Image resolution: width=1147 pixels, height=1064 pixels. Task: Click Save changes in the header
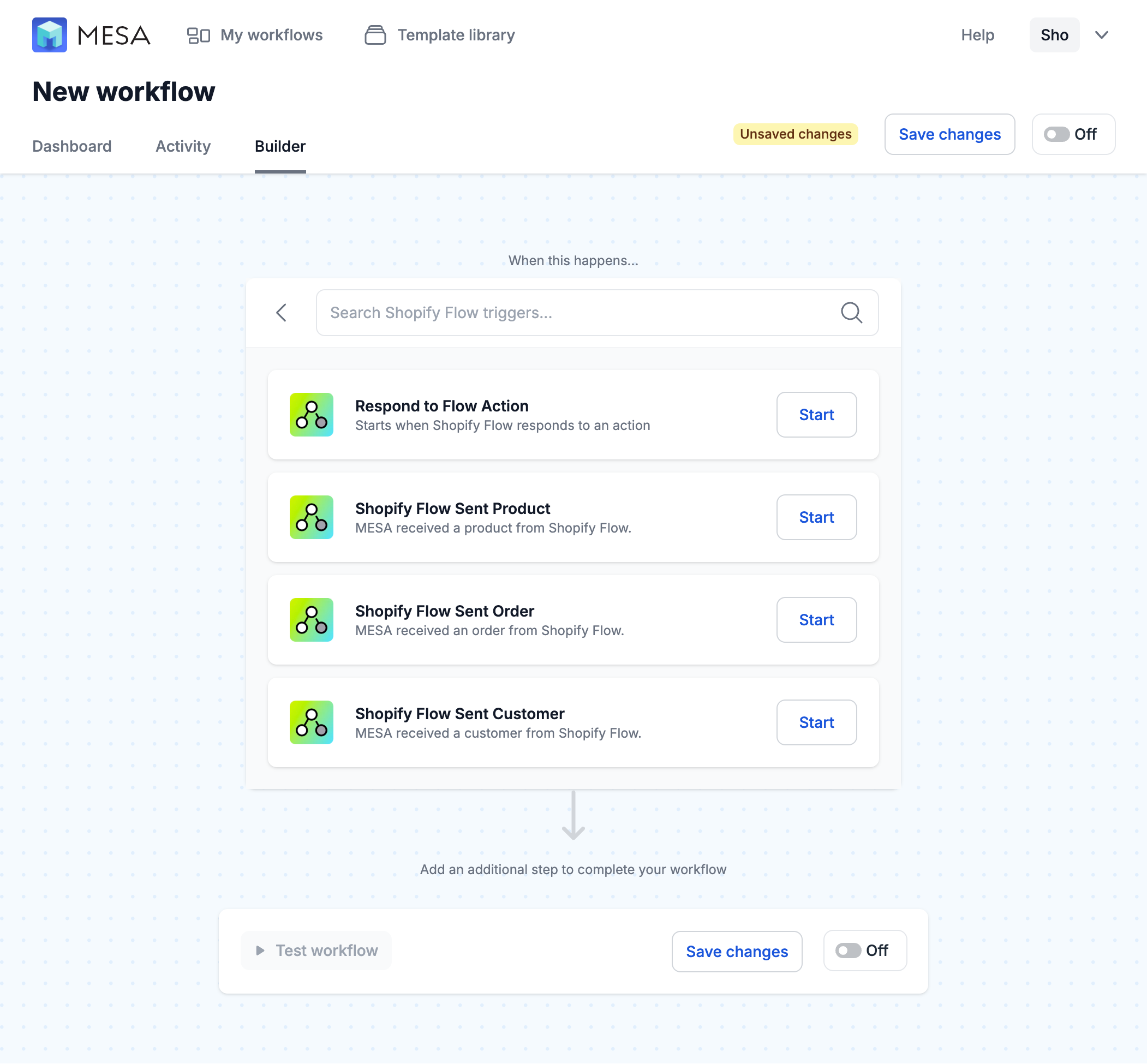(x=949, y=134)
